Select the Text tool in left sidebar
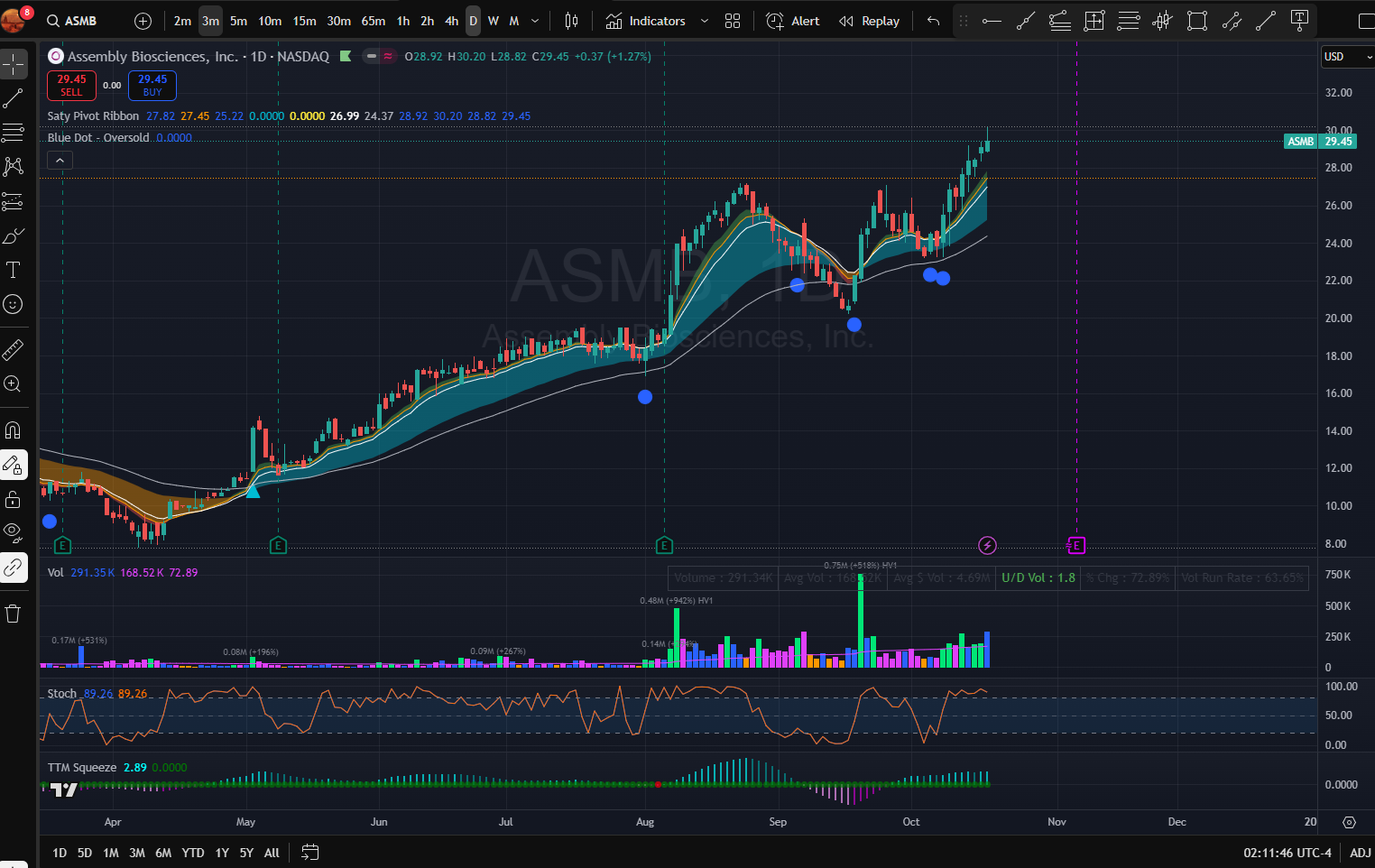This screenshot has width=1375, height=868. tap(14, 270)
